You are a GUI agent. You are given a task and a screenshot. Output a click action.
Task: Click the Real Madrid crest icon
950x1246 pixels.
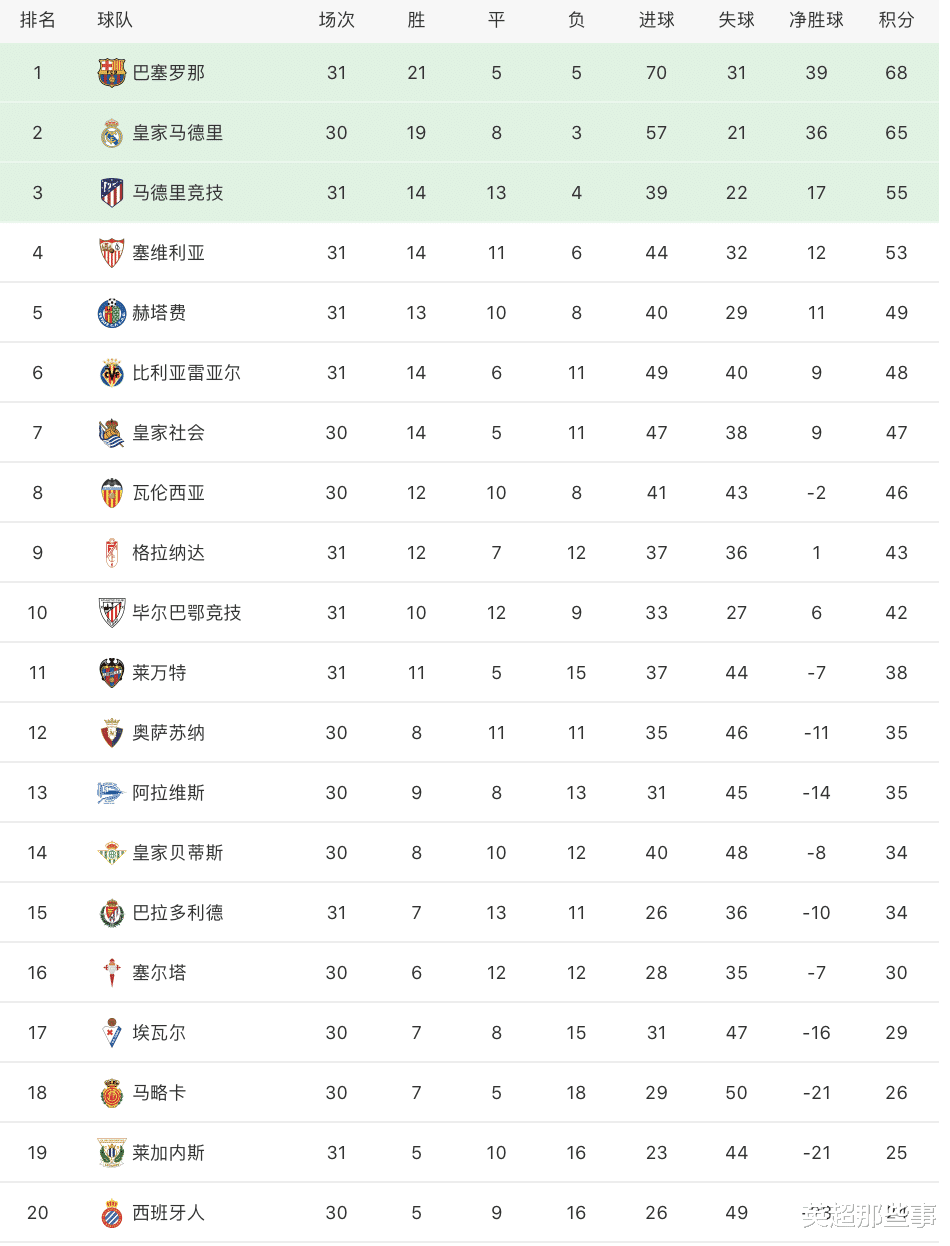point(111,133)
